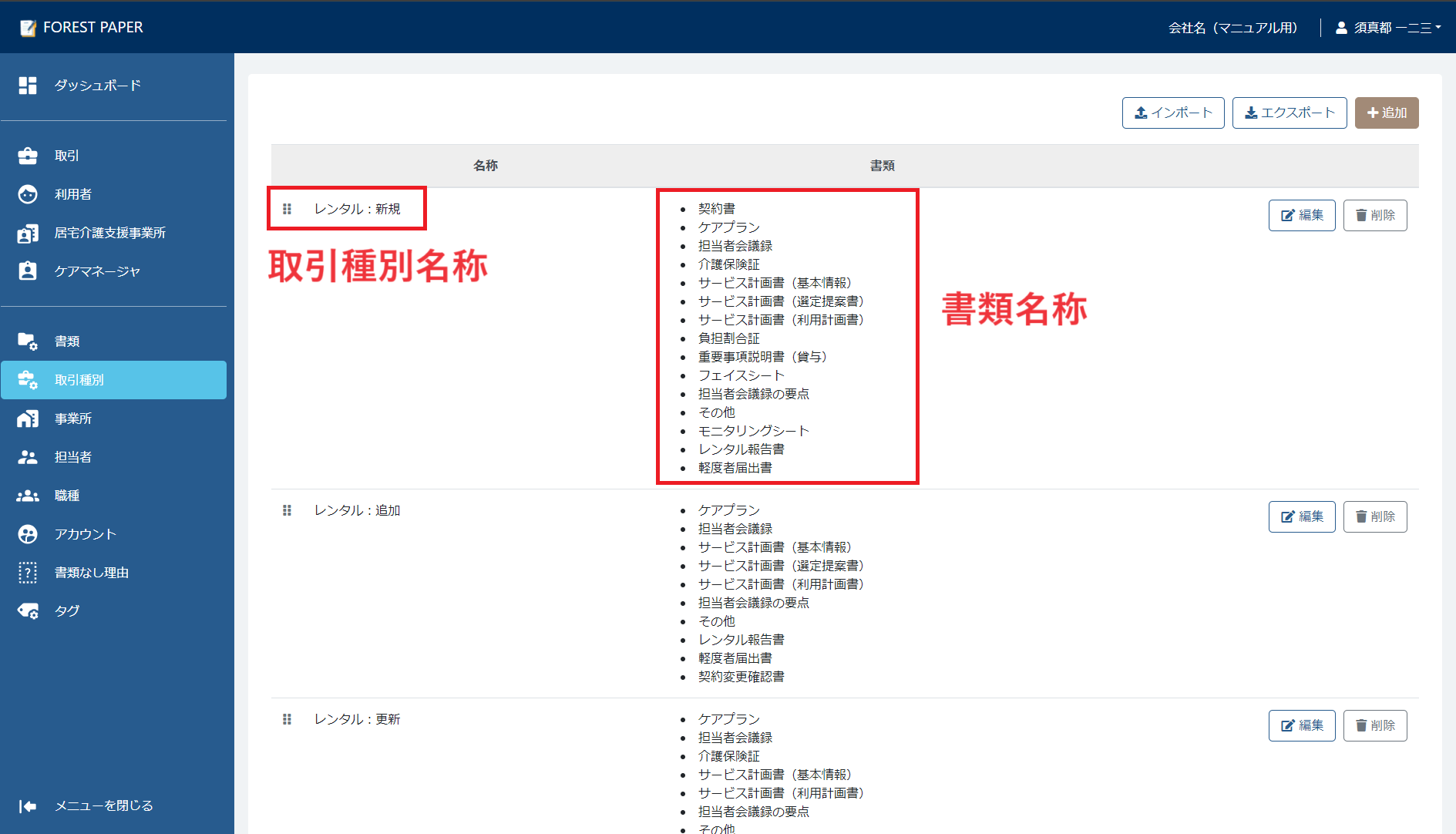
Task: Open 担当者 via the people icon
Action: 28,456
